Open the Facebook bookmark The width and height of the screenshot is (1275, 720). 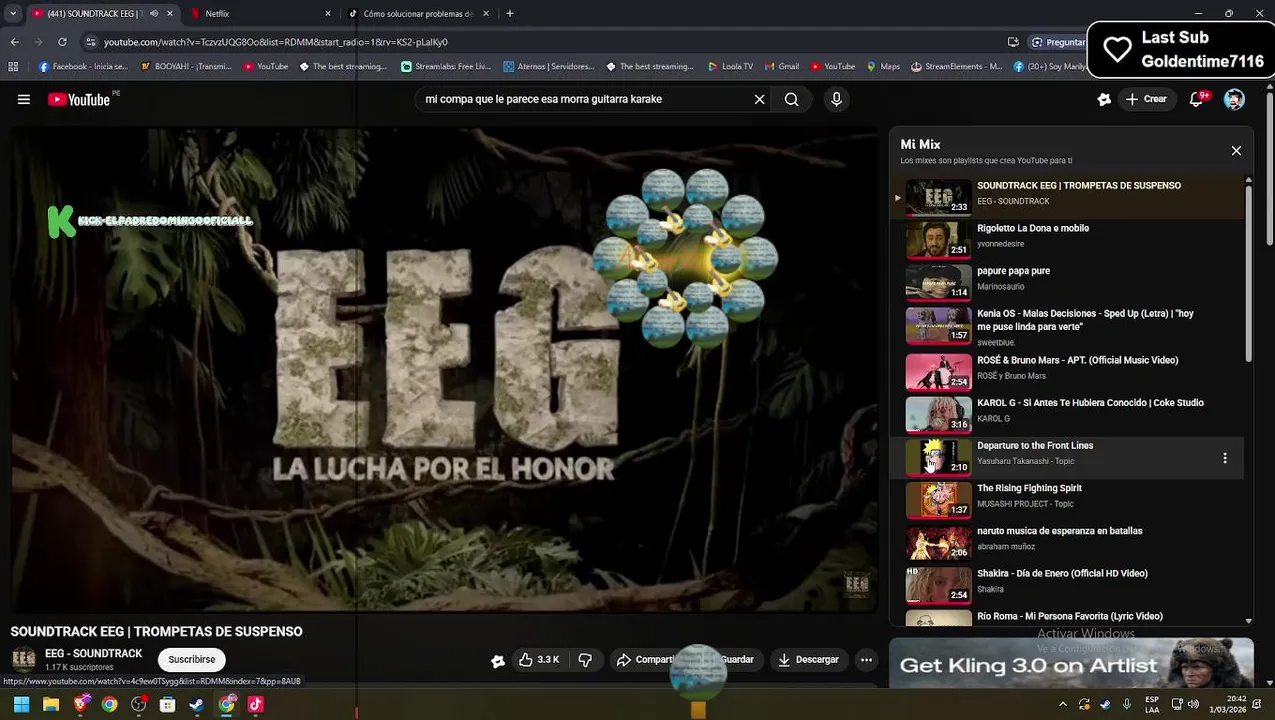click(x=83, y=67)
